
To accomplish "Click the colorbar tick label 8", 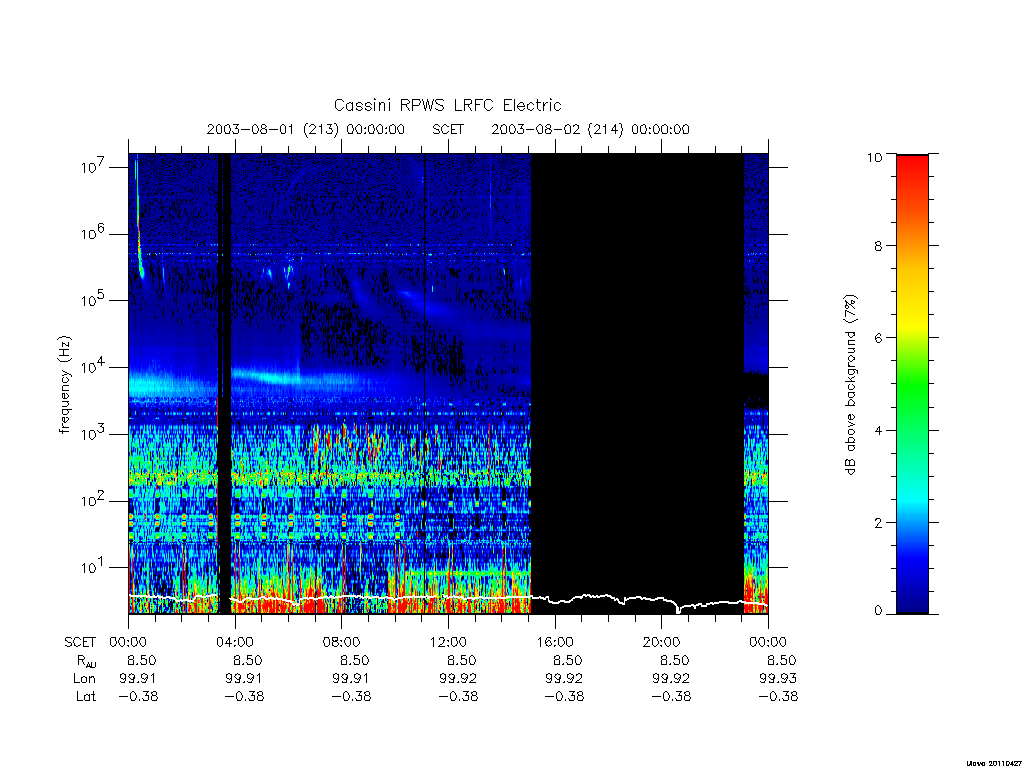I will tap(878, 246).
